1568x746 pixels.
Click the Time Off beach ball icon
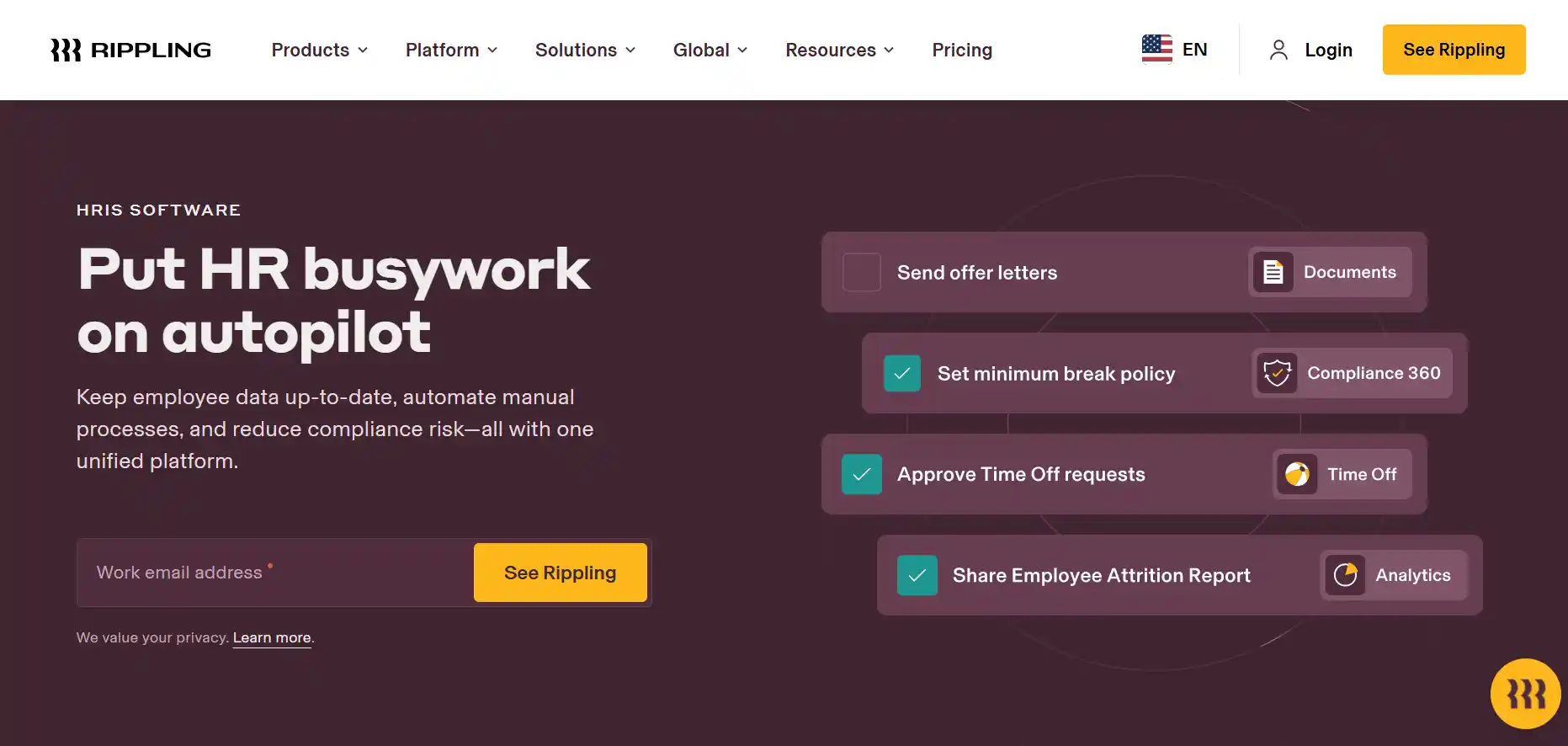[x=1297, y=474]
